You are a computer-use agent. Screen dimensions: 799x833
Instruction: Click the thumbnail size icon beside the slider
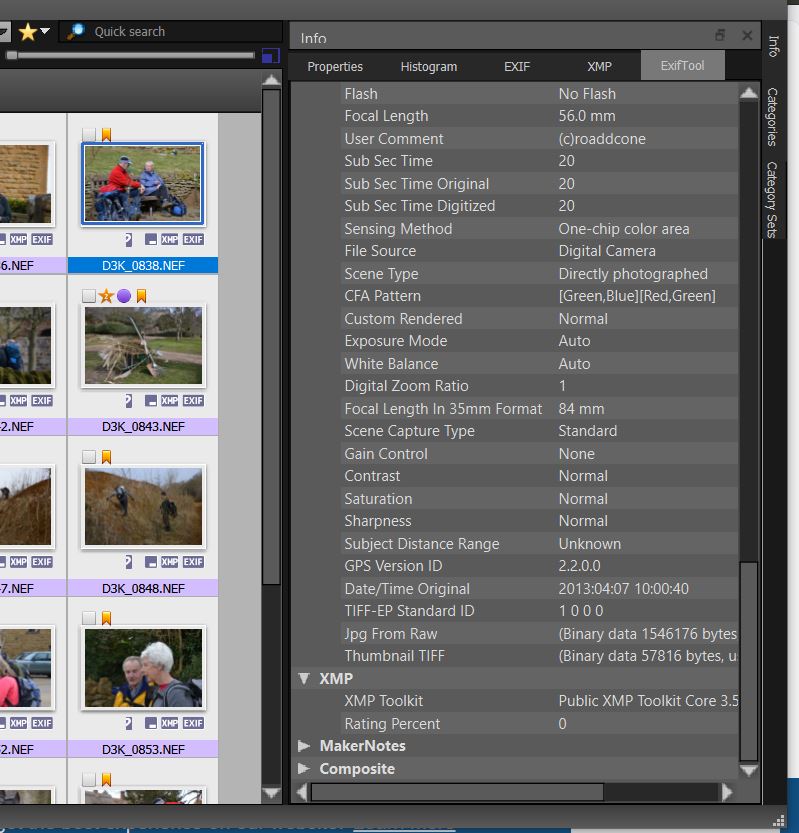[x=270, y=56]
